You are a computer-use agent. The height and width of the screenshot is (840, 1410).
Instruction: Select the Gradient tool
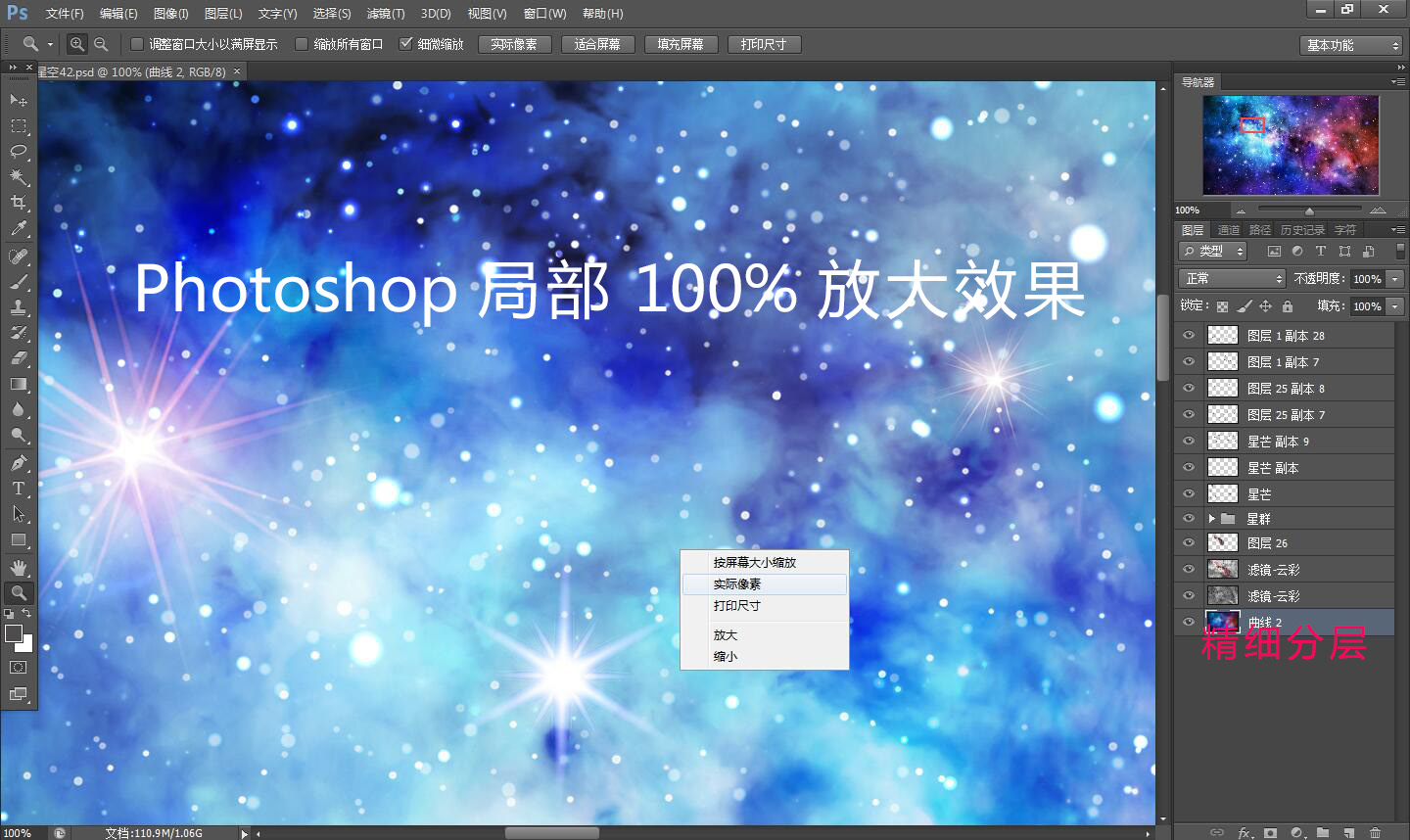coord(19,384)
